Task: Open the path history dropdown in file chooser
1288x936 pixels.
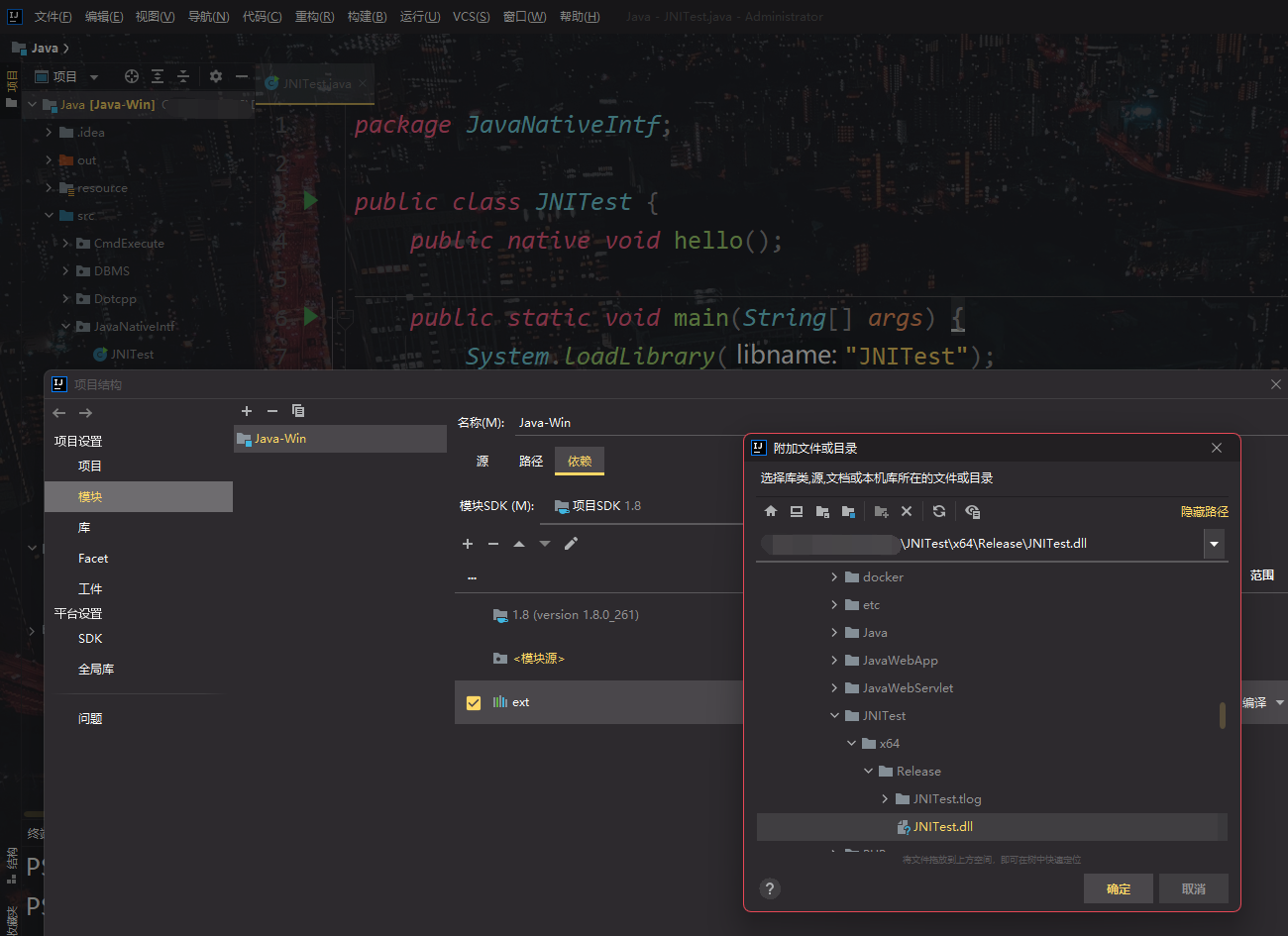Action: point(1214,544)
